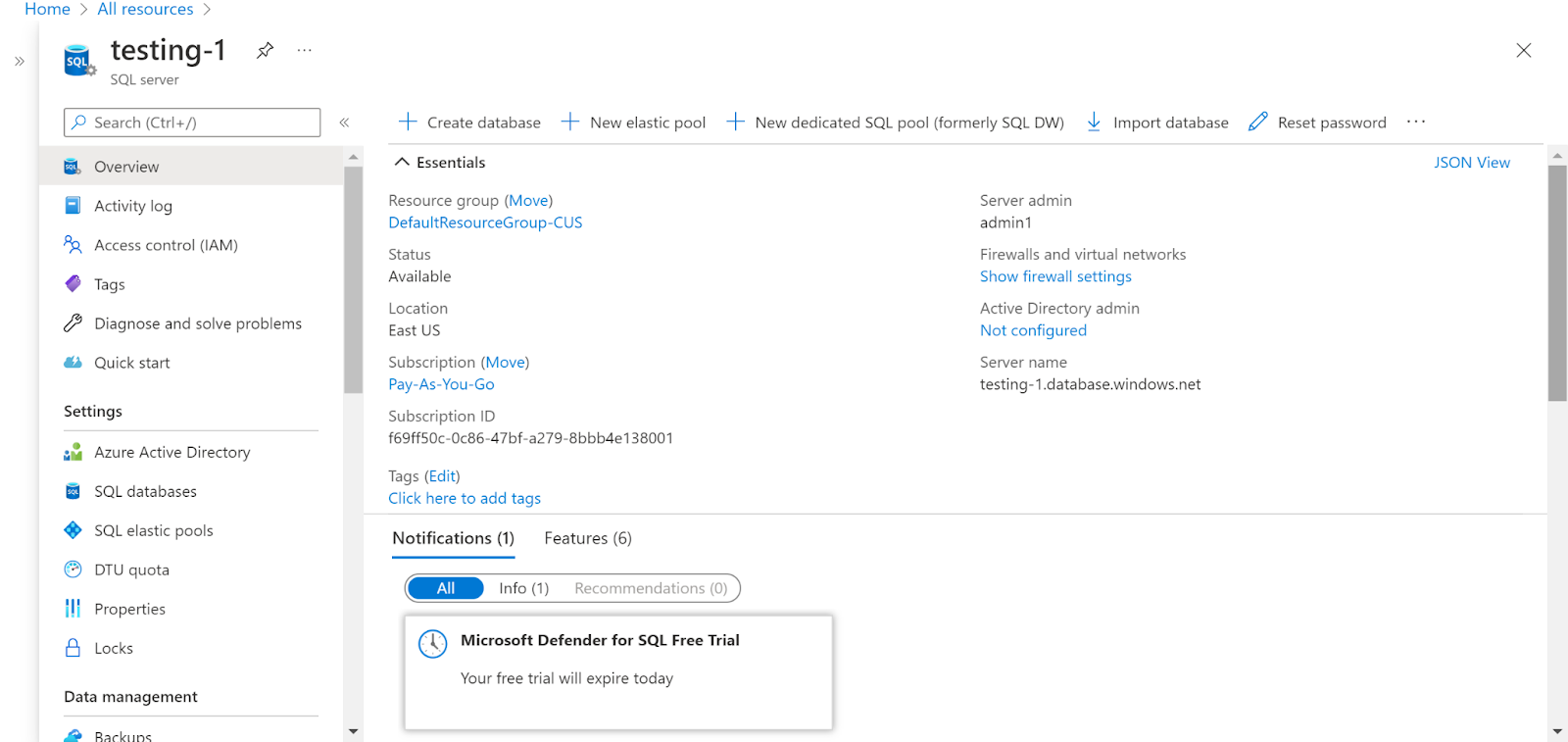Screen dimensions: 1568x742
Task: Click the DTU quota gauge icon
Action: pos(73,569)
